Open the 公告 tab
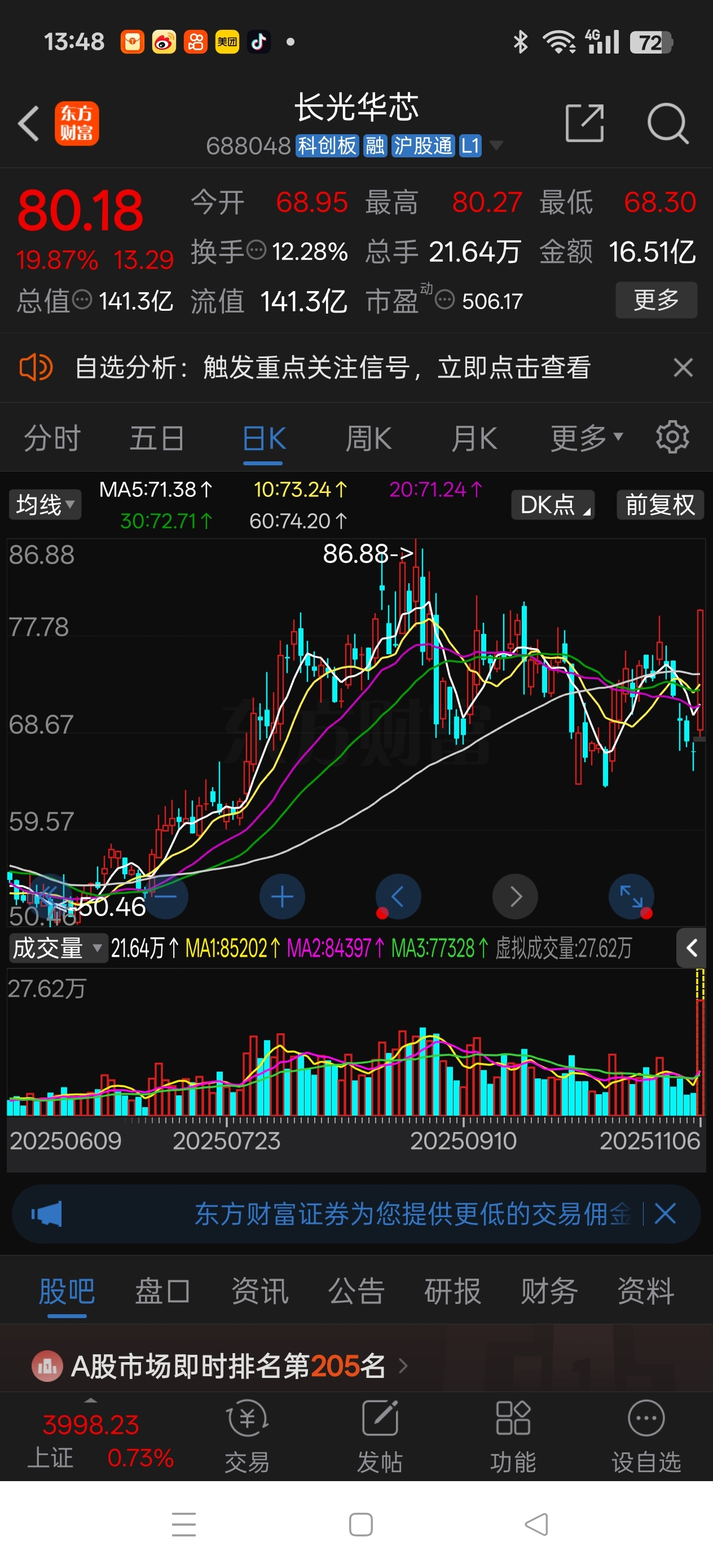 pyautogui.click(x=356, y=1291)
